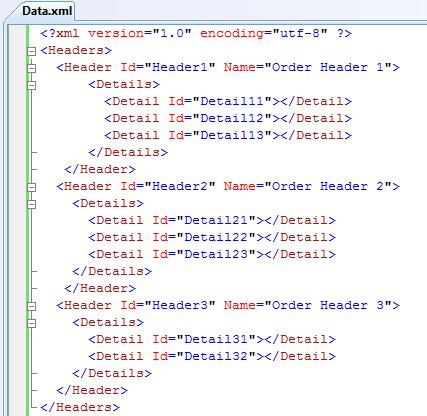Click the closing Headers tag
The width and height of the screenshot is (427, 416).
[80, 407]
